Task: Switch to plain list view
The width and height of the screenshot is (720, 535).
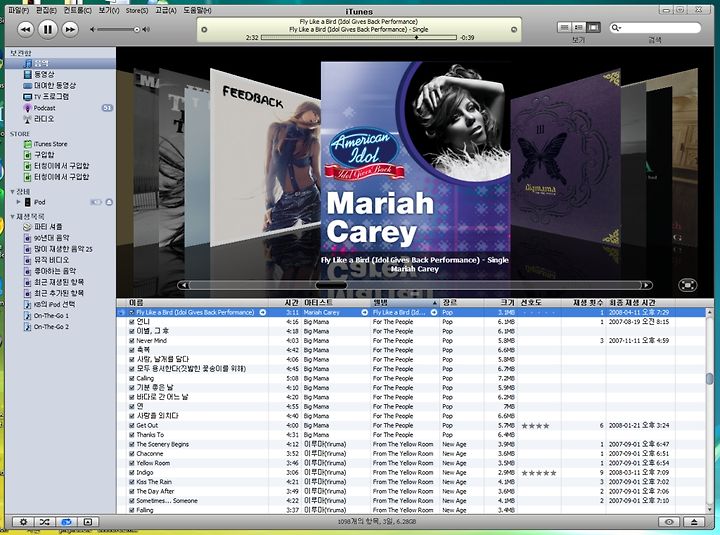Action: point(564,28)
